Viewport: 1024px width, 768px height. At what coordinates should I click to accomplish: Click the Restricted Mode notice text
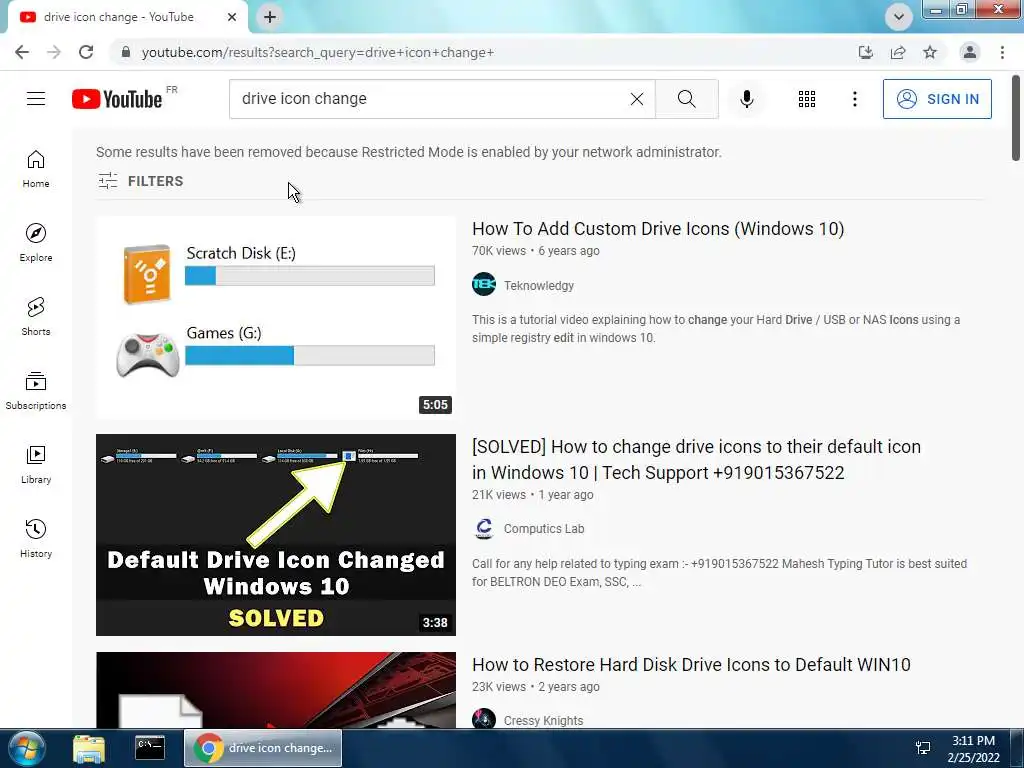coord(409,152)
